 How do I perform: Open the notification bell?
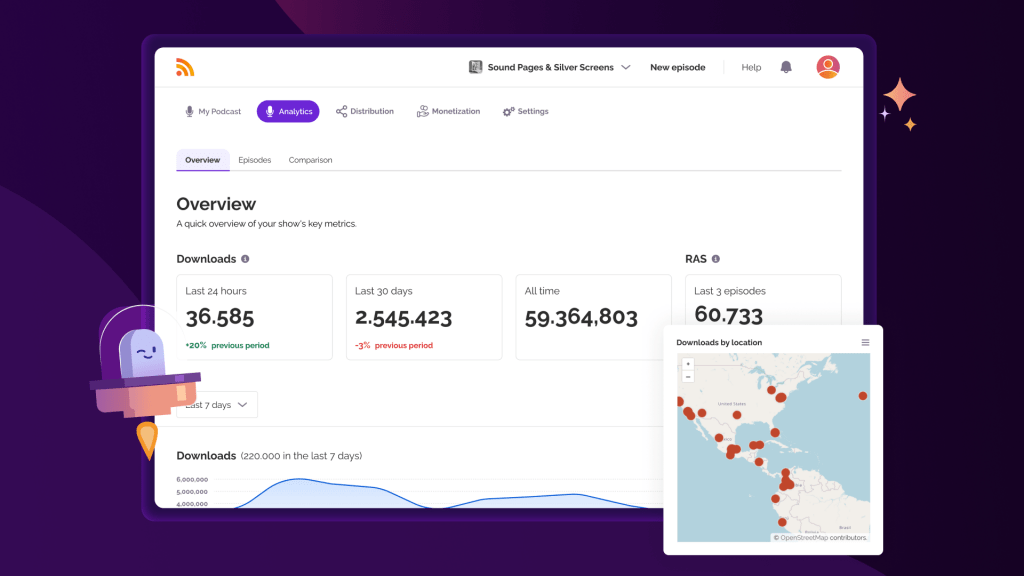click(x=785, y=66)
